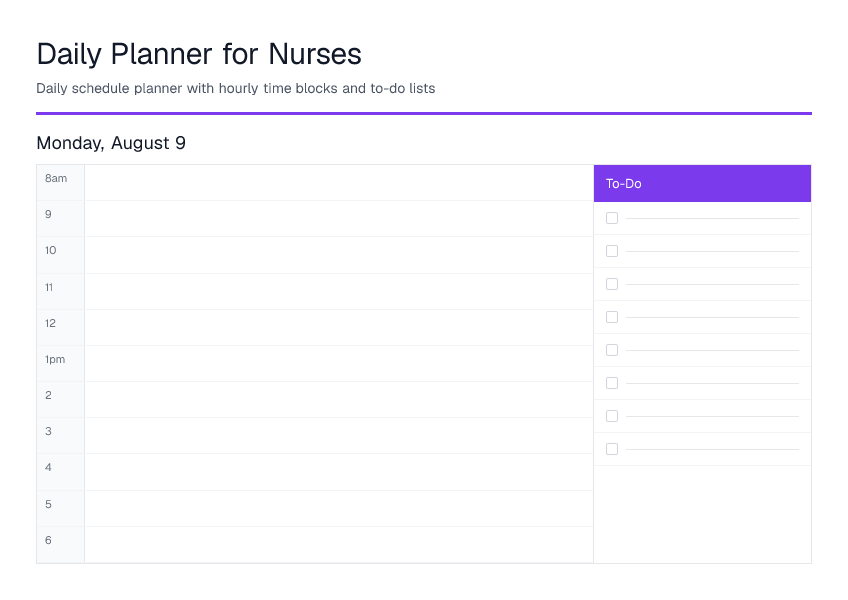Click the 2 o'clock time block

(x=339, y=399)
